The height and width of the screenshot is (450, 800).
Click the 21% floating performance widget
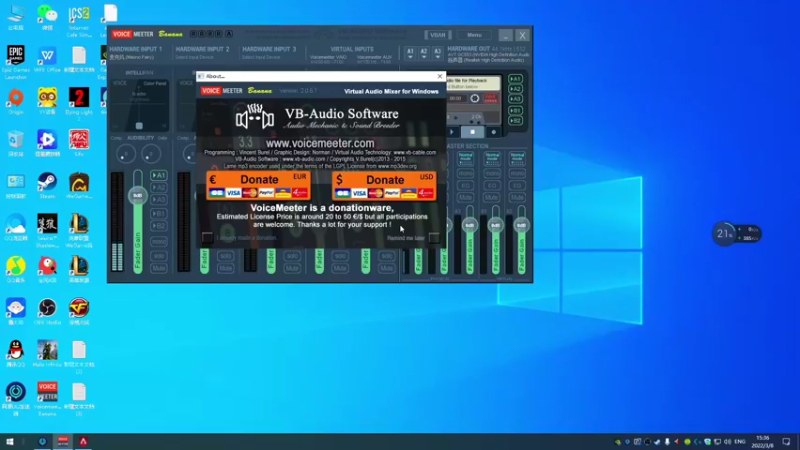point(736,234)
